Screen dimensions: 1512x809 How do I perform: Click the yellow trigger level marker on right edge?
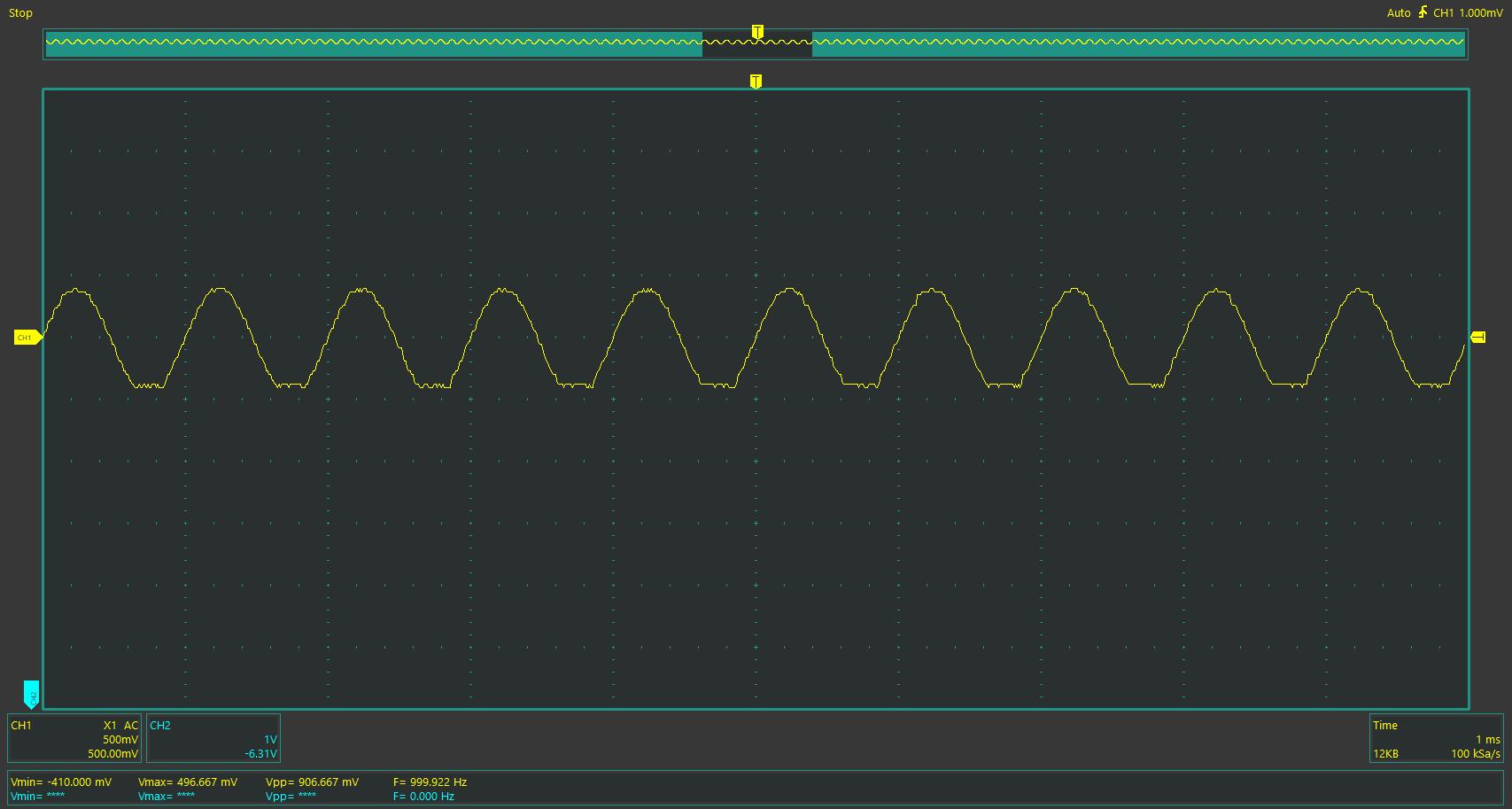[x=1478, y=338]
